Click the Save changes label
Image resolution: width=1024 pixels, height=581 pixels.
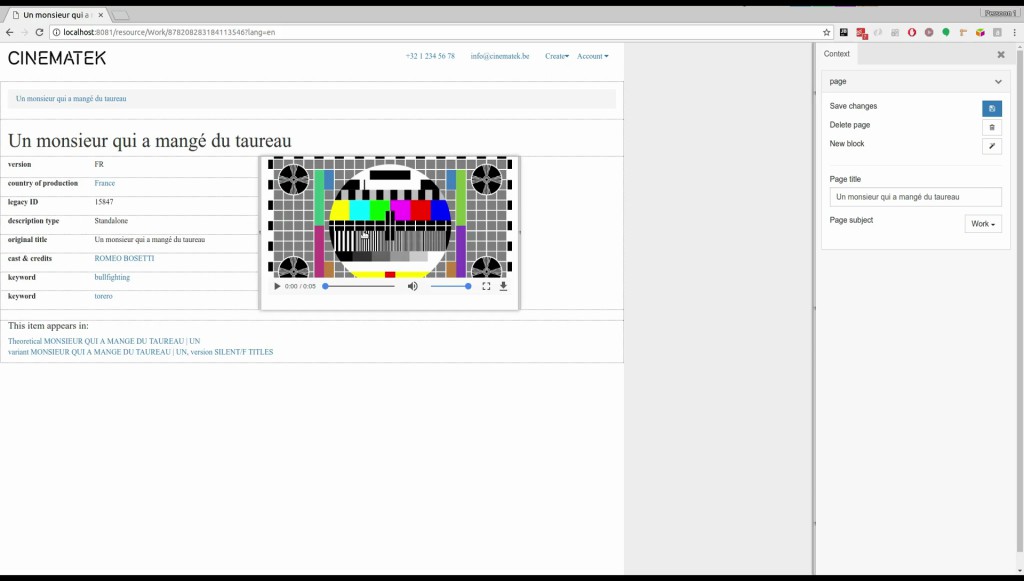coord(853,106)
